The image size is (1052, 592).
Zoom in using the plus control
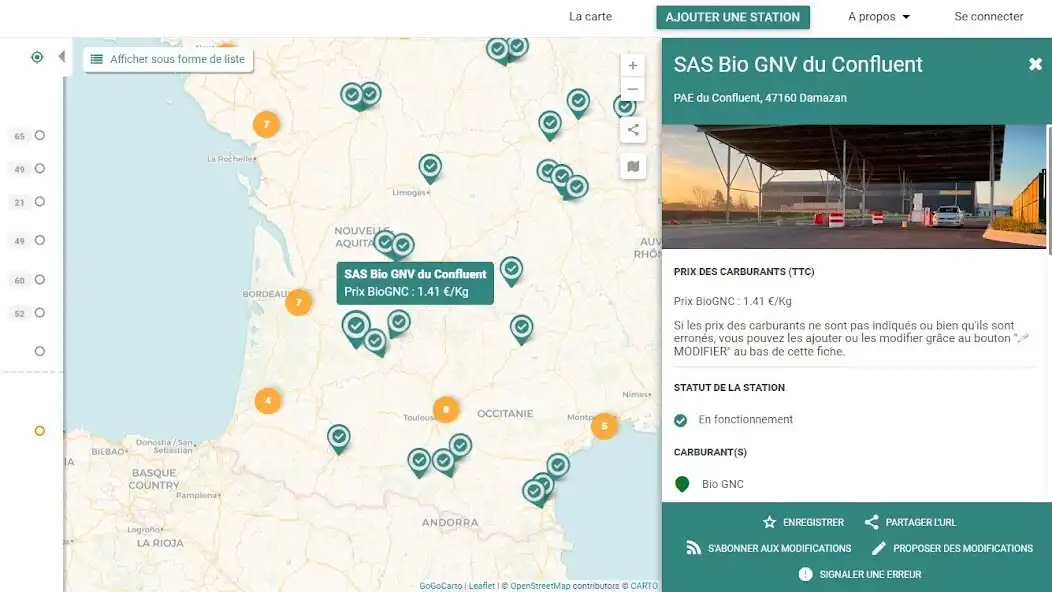[632, 65]
